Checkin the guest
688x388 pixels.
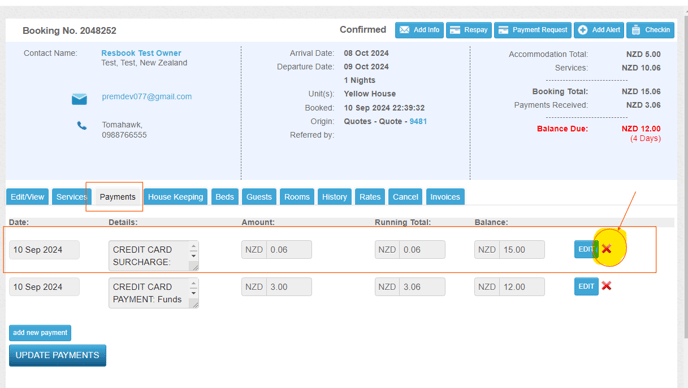pyautogui.click(x=650, y=30)
